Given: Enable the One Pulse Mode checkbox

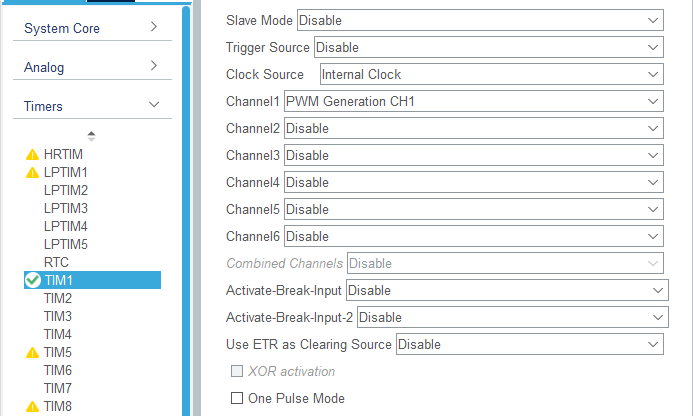Looking at the screenshot, I should point(237,398).
